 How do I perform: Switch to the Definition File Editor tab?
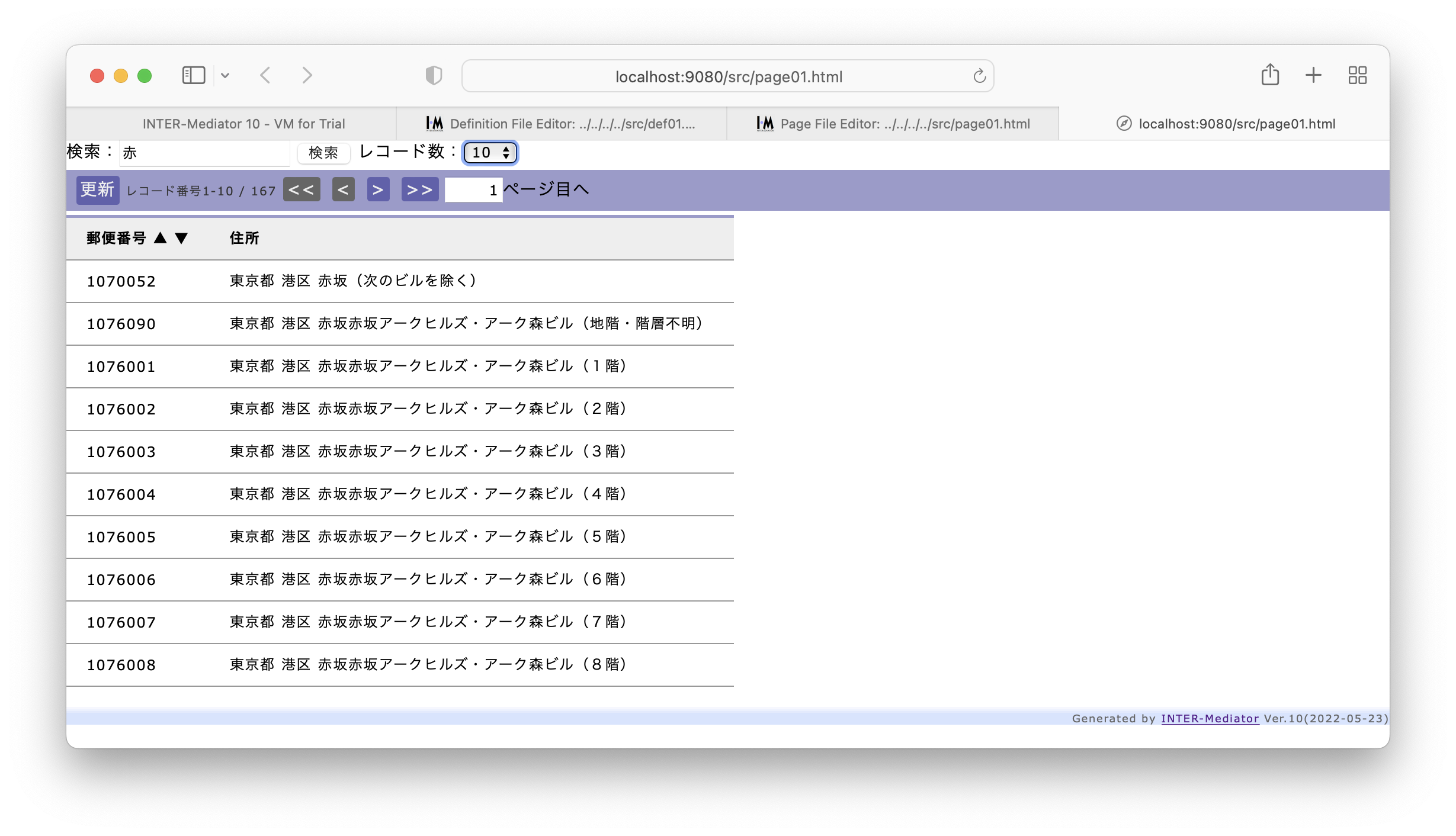(561, 124)
